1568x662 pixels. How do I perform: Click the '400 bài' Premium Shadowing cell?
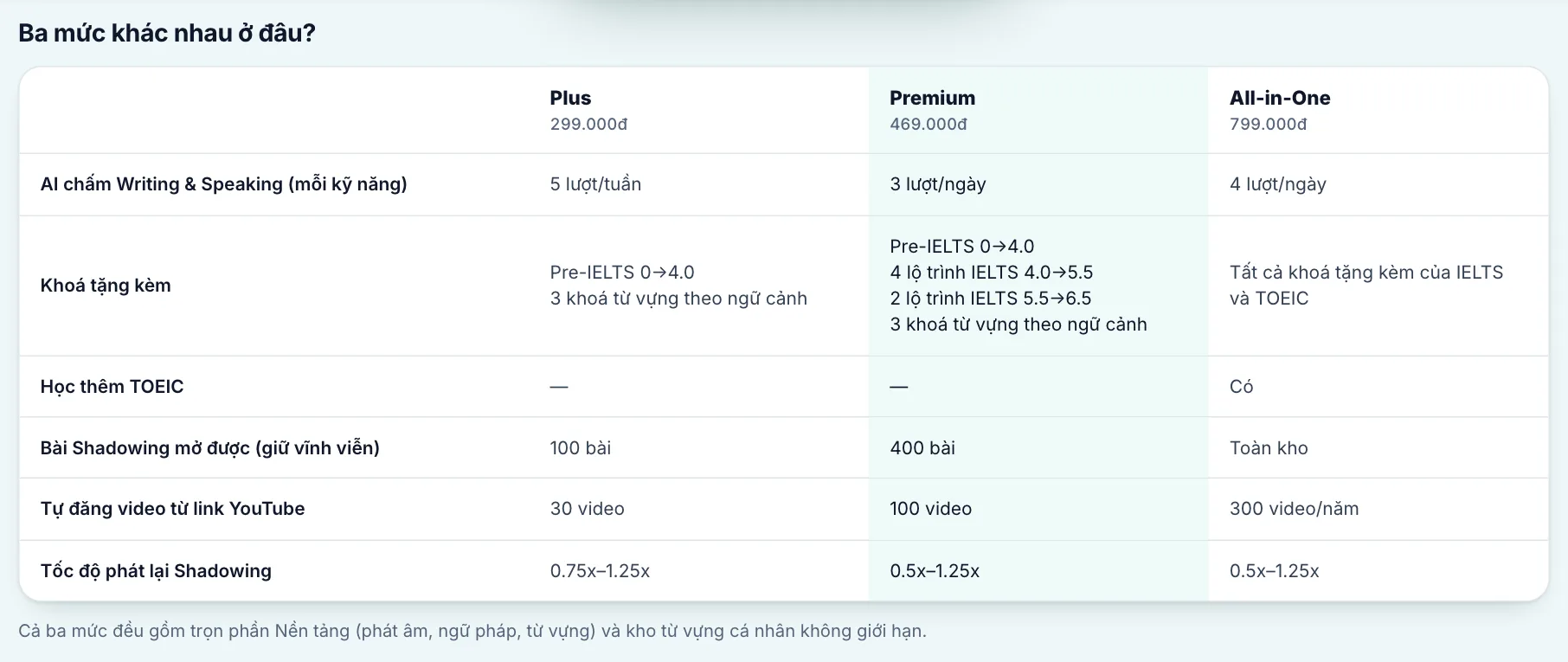coord(922,448)
